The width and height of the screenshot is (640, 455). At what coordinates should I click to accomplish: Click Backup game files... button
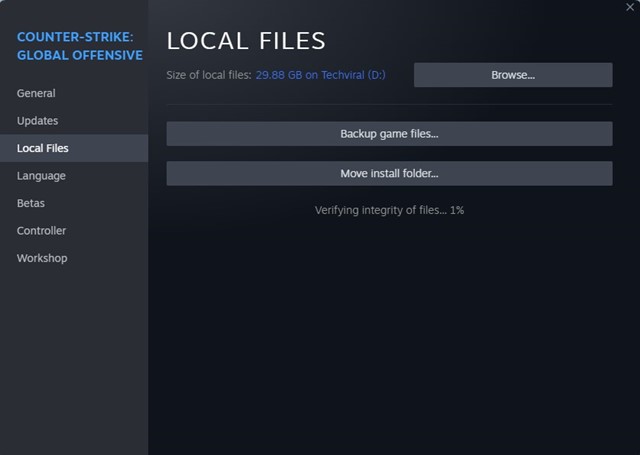pos(389,134)
